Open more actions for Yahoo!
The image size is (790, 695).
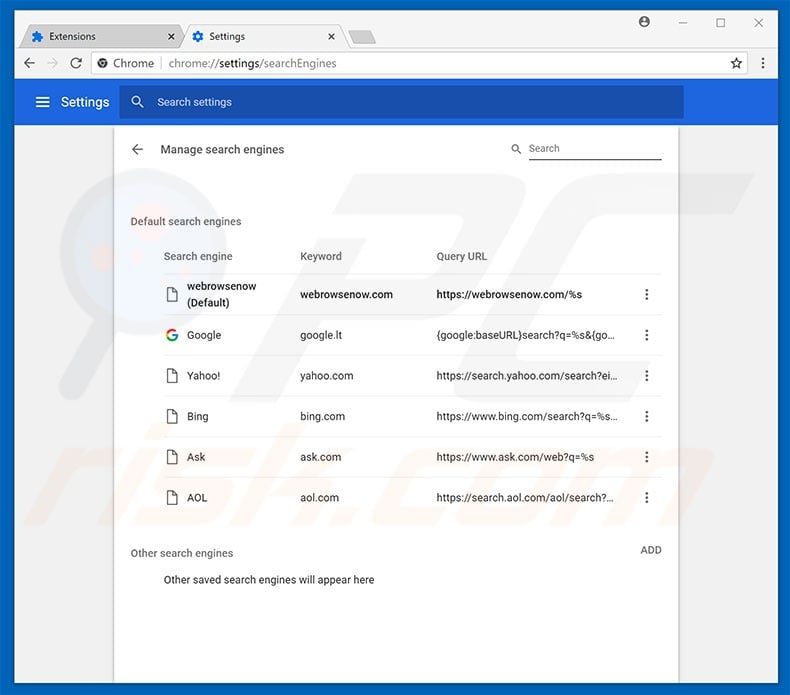[x=646, y=375]
